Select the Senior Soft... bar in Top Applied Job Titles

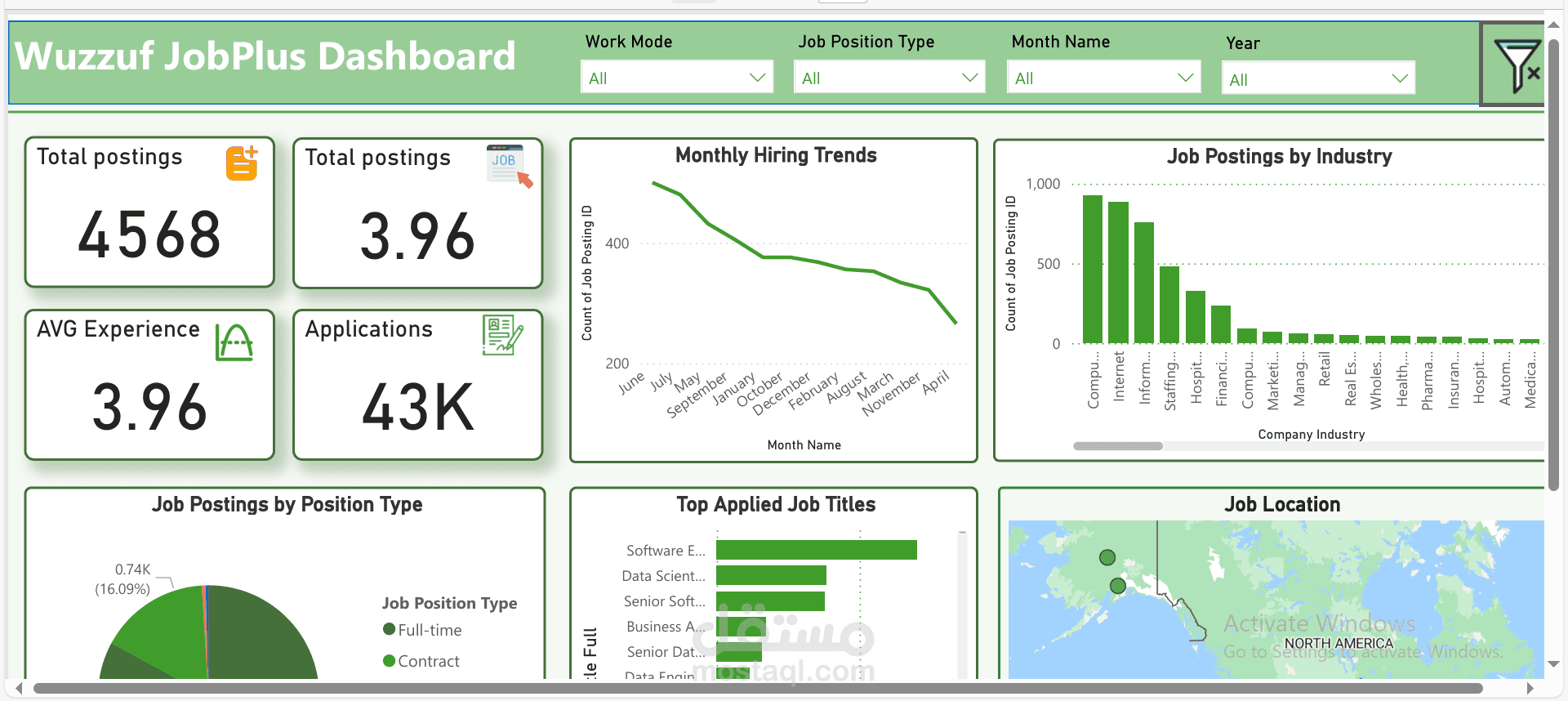(x=770, y=601)
